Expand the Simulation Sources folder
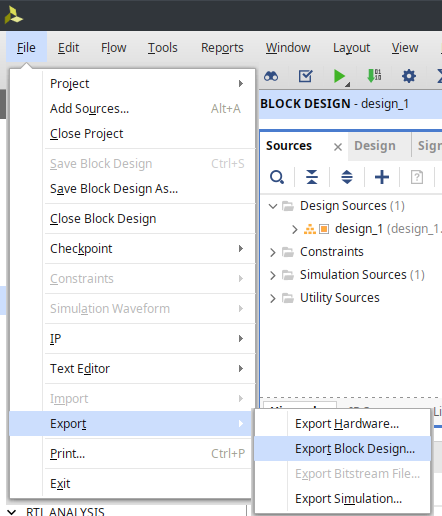The height and width of the screenshot is (516, 442). [273, 275]
